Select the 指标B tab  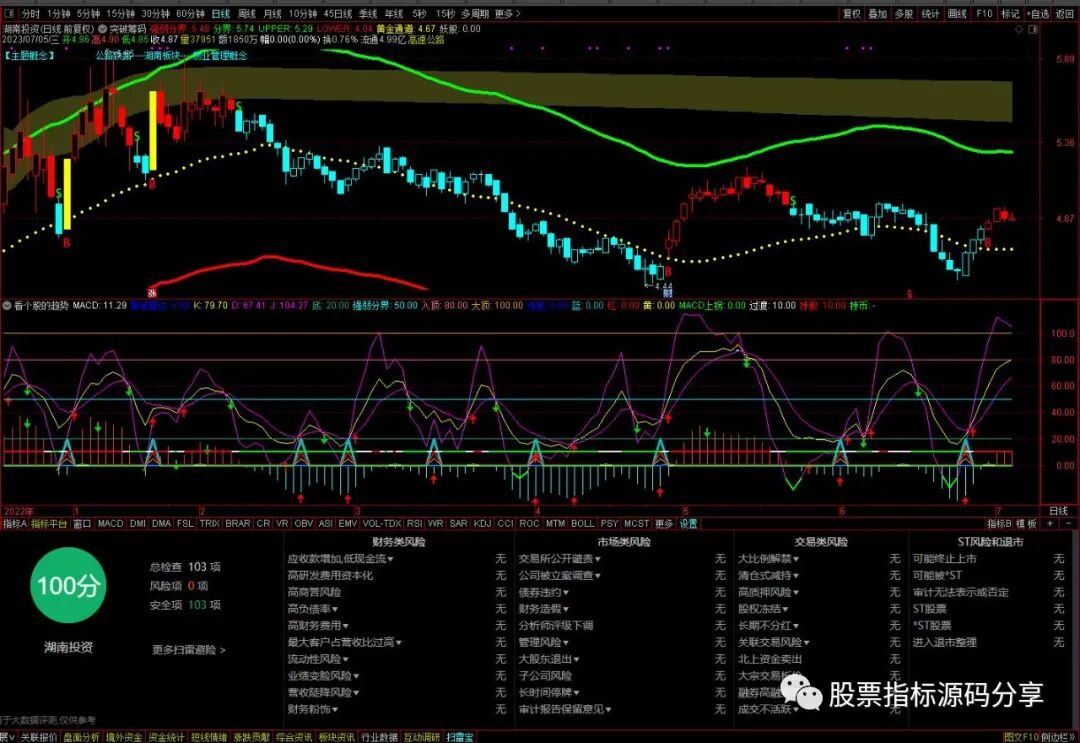(999, 524)
